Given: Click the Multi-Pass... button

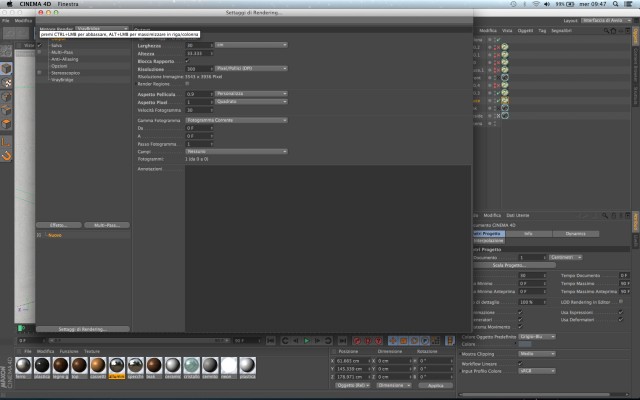Looking at the screenshot, I should click(x=107, y=225).
